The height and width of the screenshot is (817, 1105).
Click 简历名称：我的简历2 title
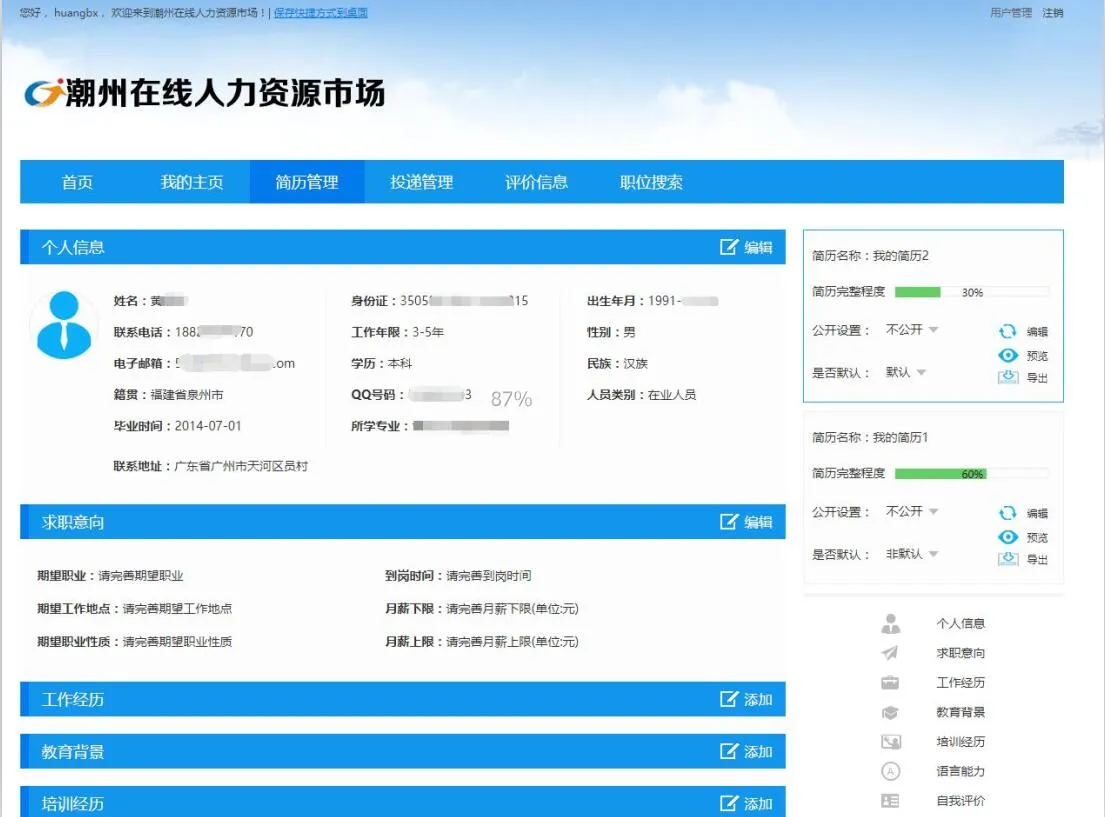click(x=870, y=255)
